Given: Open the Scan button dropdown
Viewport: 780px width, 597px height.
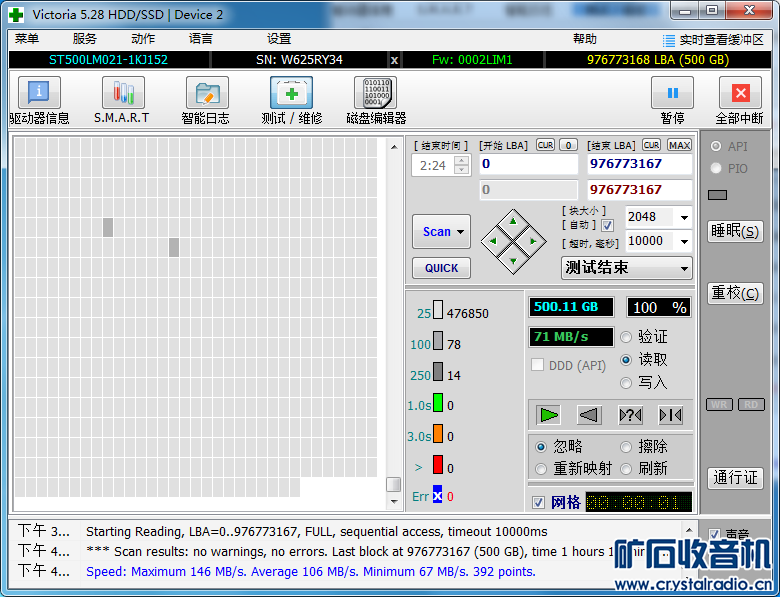Looking at the screenshot, I should point(461,232).
